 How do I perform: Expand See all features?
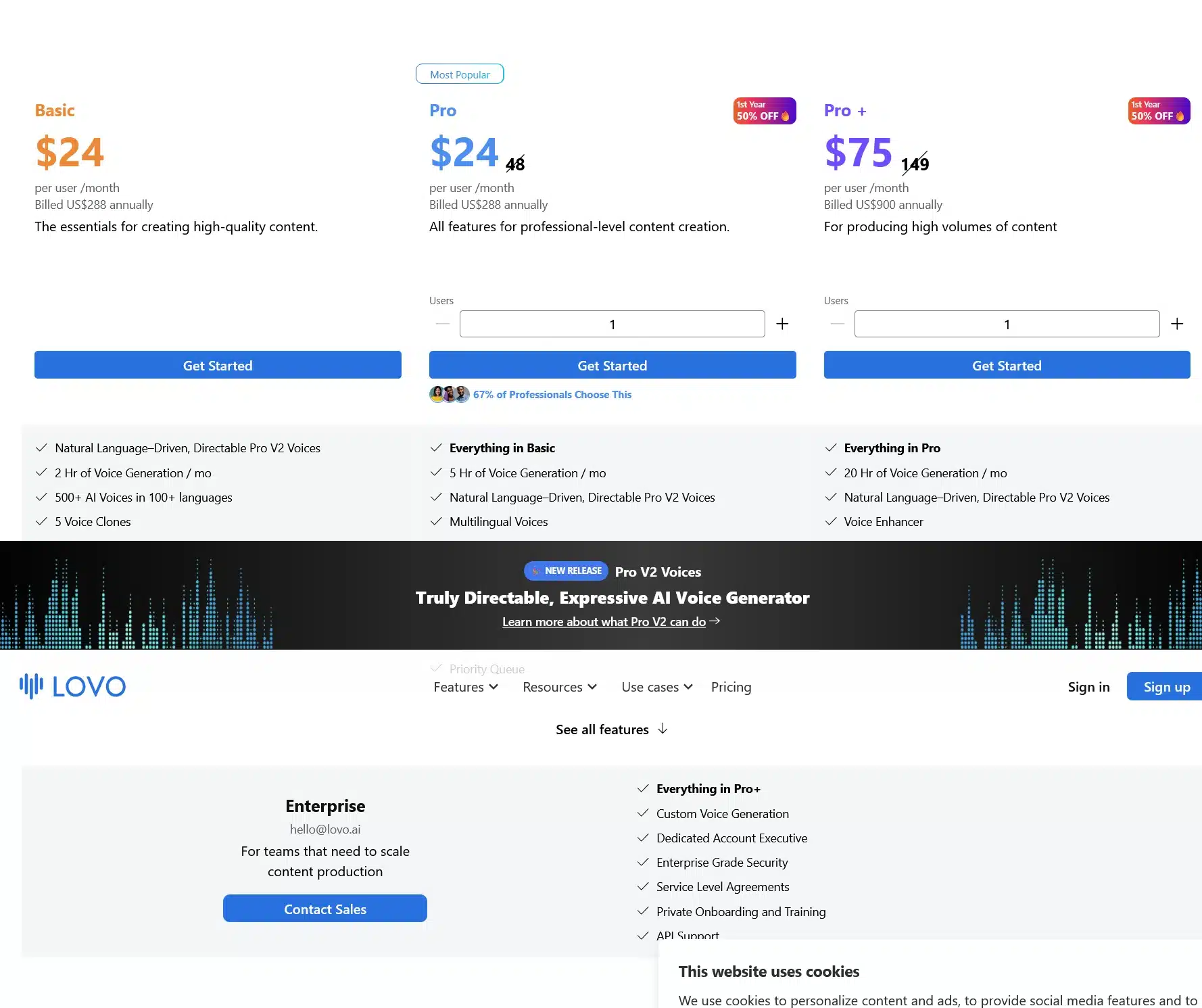pyautogui.click(x=611, y=729)
